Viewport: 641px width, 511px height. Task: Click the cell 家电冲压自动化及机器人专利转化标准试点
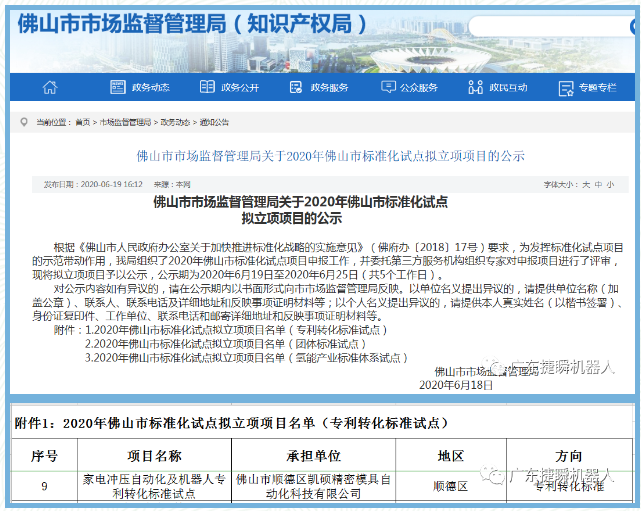(x=154, y=486)
